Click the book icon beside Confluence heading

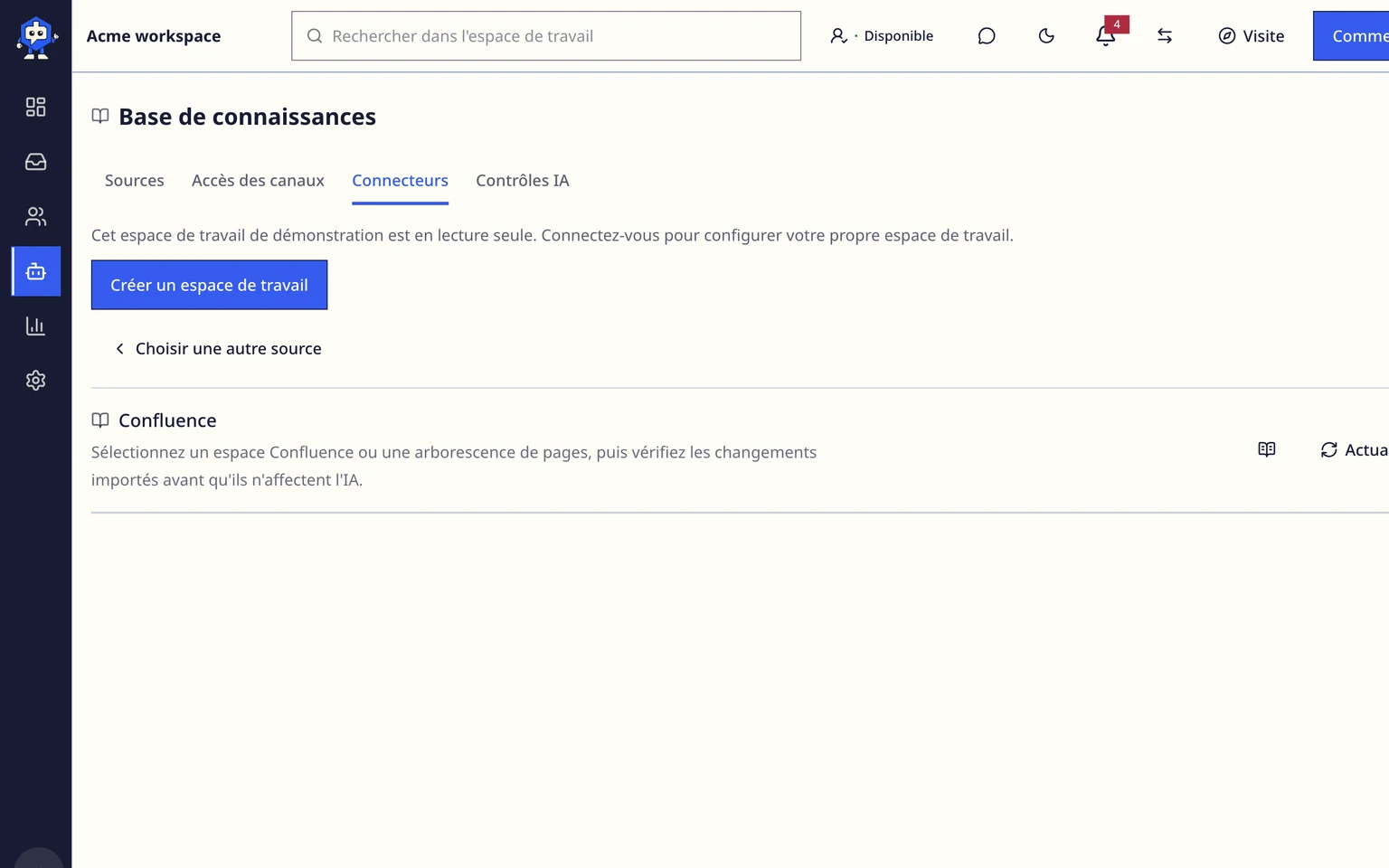100,420
